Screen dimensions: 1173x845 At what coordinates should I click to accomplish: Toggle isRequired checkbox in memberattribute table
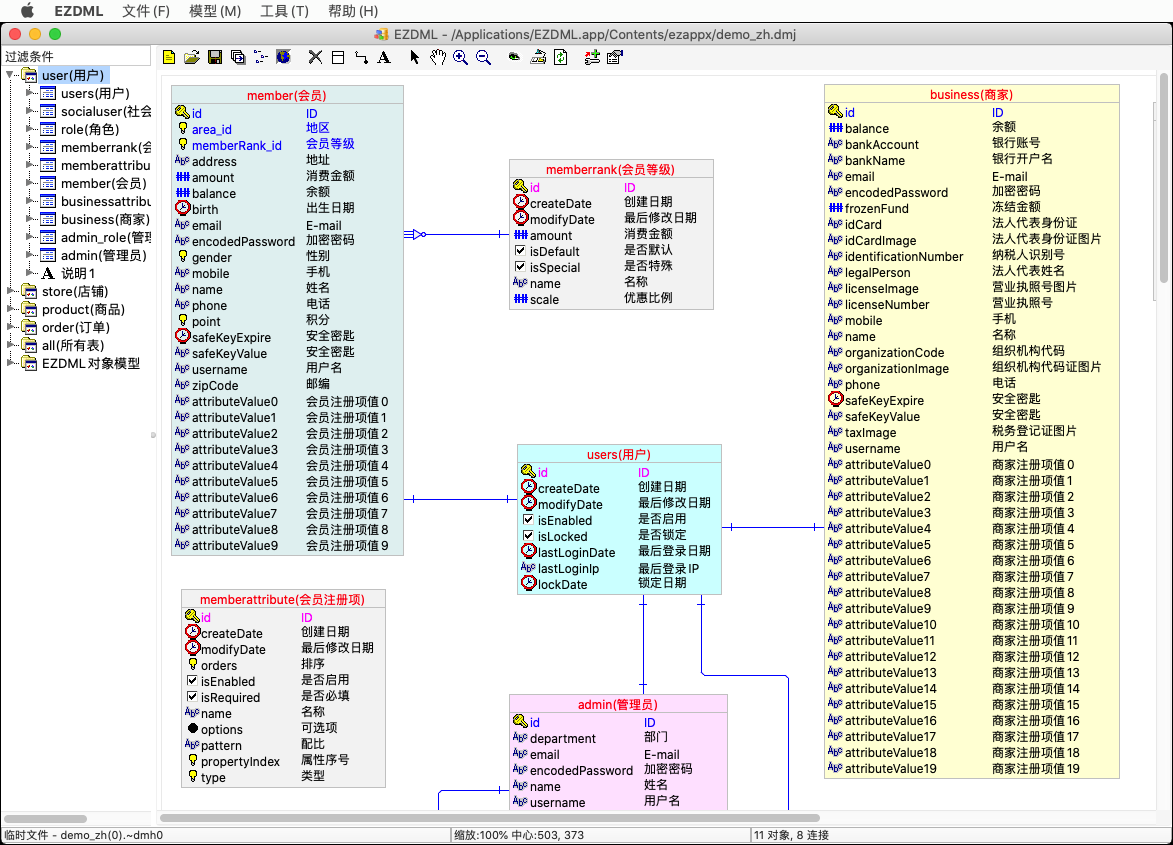(x=192, y=697)
